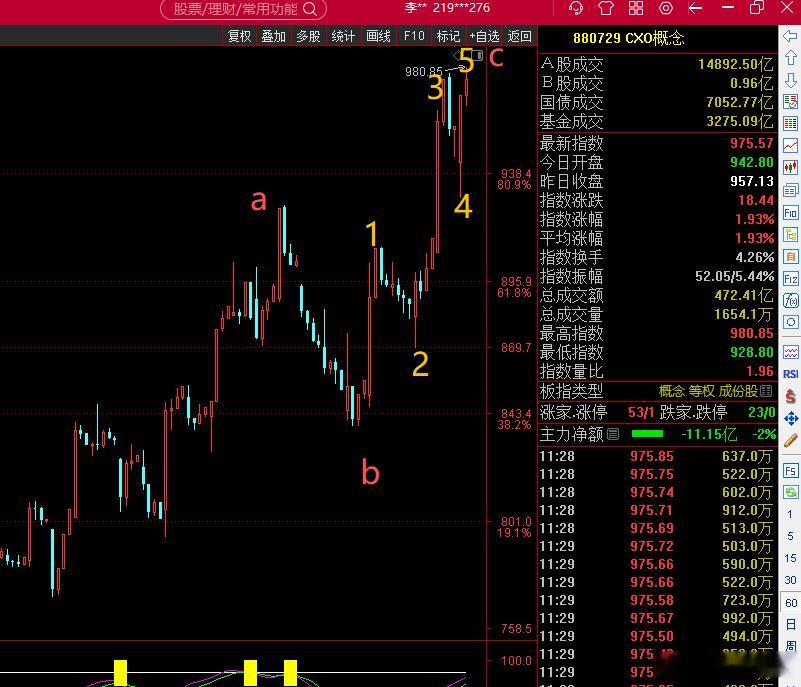This screenshot has width=801, height=687.
Task: Open the yellow tree structure icon
Action: tap(790, 234)
